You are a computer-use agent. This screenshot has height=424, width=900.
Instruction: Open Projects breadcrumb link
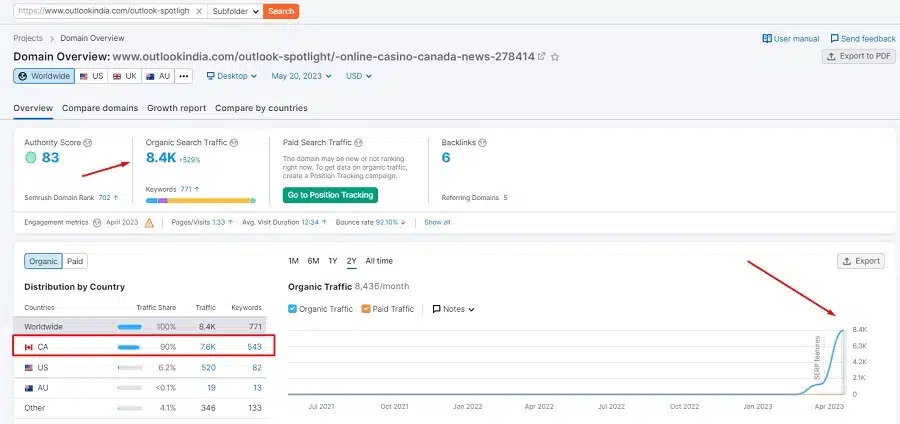[28, 38]
